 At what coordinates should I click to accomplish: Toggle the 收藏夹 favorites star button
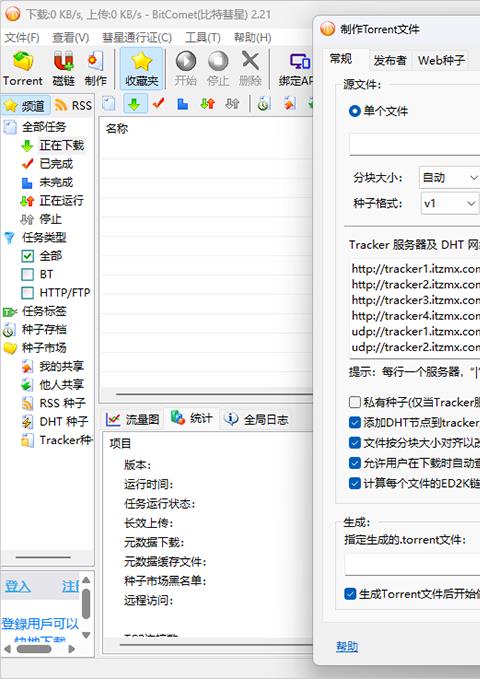[141, 69]
